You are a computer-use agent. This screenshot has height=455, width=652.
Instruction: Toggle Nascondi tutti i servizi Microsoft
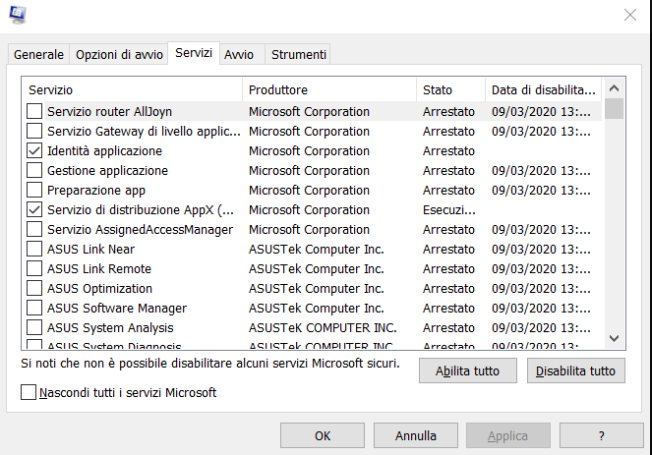pos(28,392)
